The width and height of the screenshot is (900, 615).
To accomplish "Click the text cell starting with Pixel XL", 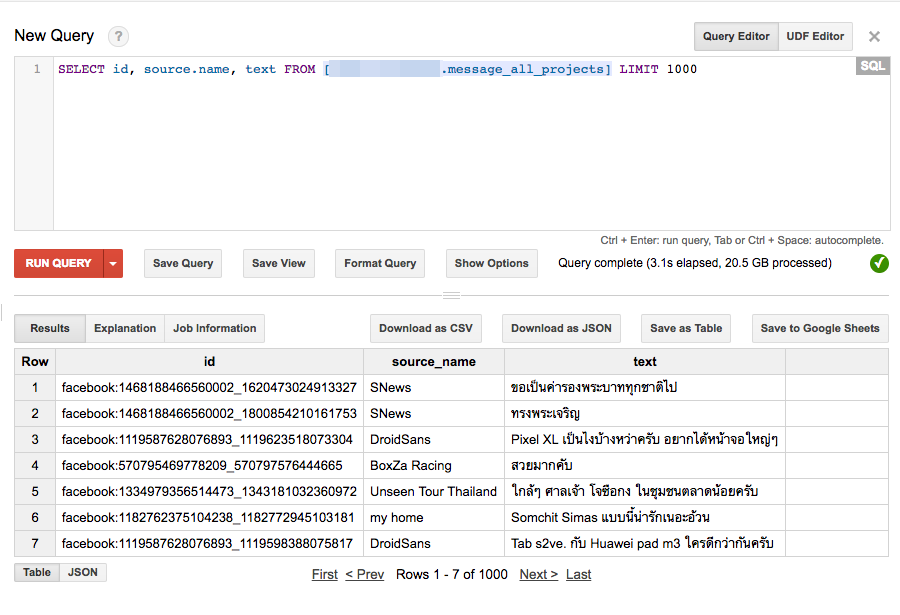I will tap(645, 440).
